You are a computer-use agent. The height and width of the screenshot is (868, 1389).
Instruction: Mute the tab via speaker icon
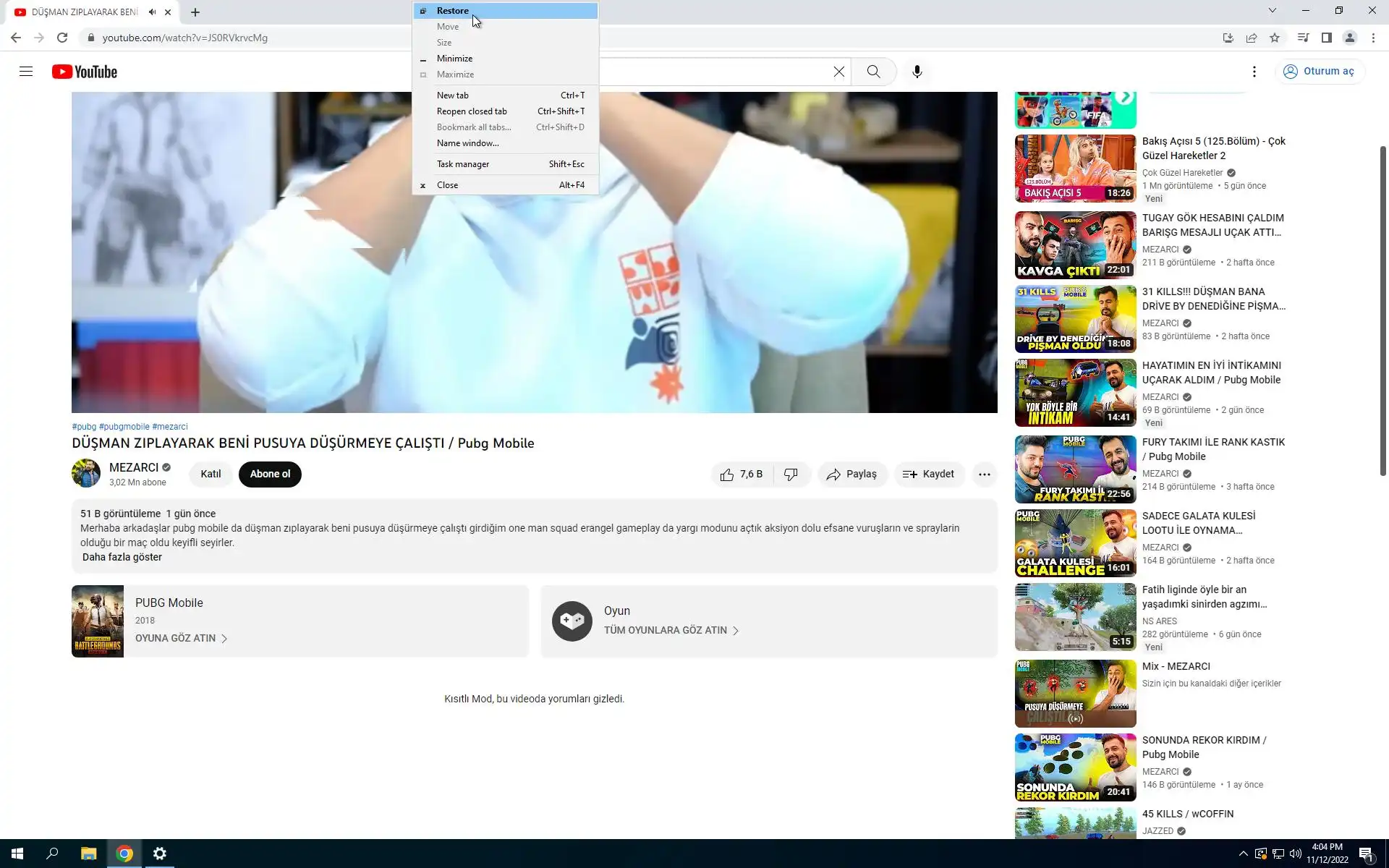[152, 12]
